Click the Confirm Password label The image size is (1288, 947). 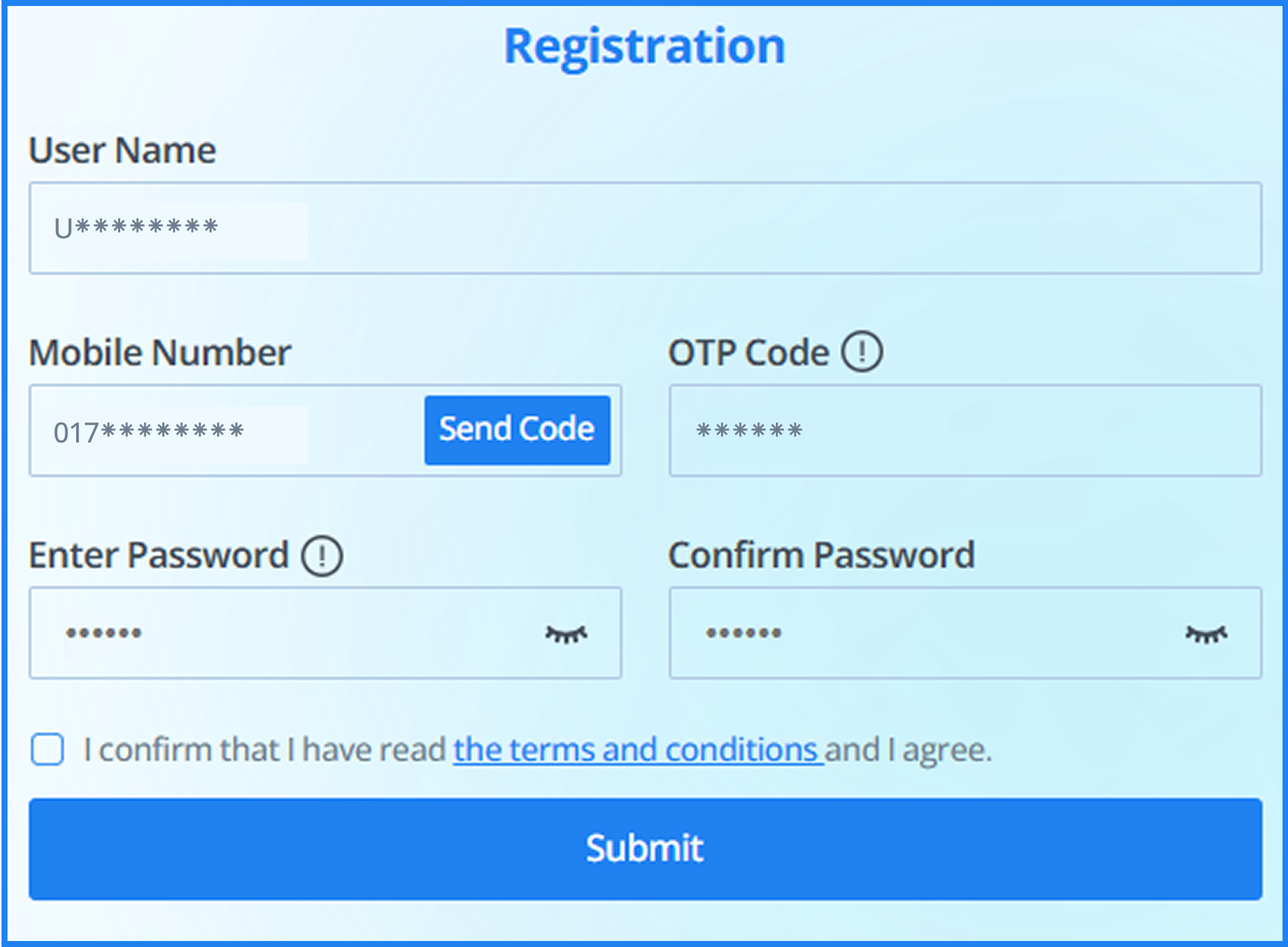tap(821, 555)
